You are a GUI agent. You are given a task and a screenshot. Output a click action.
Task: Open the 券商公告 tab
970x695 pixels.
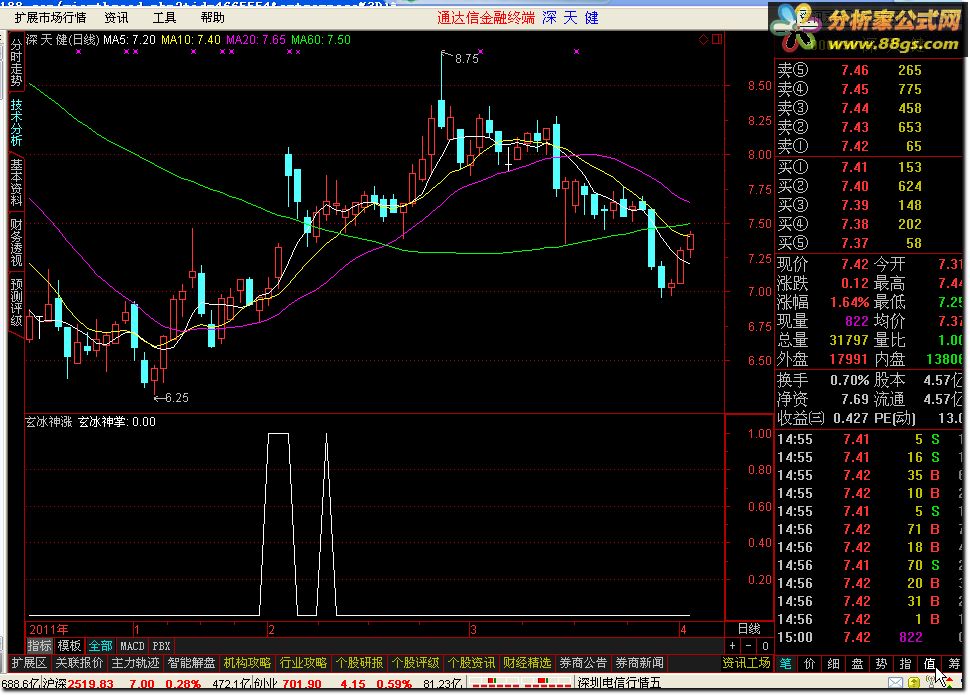click(583, 663)
